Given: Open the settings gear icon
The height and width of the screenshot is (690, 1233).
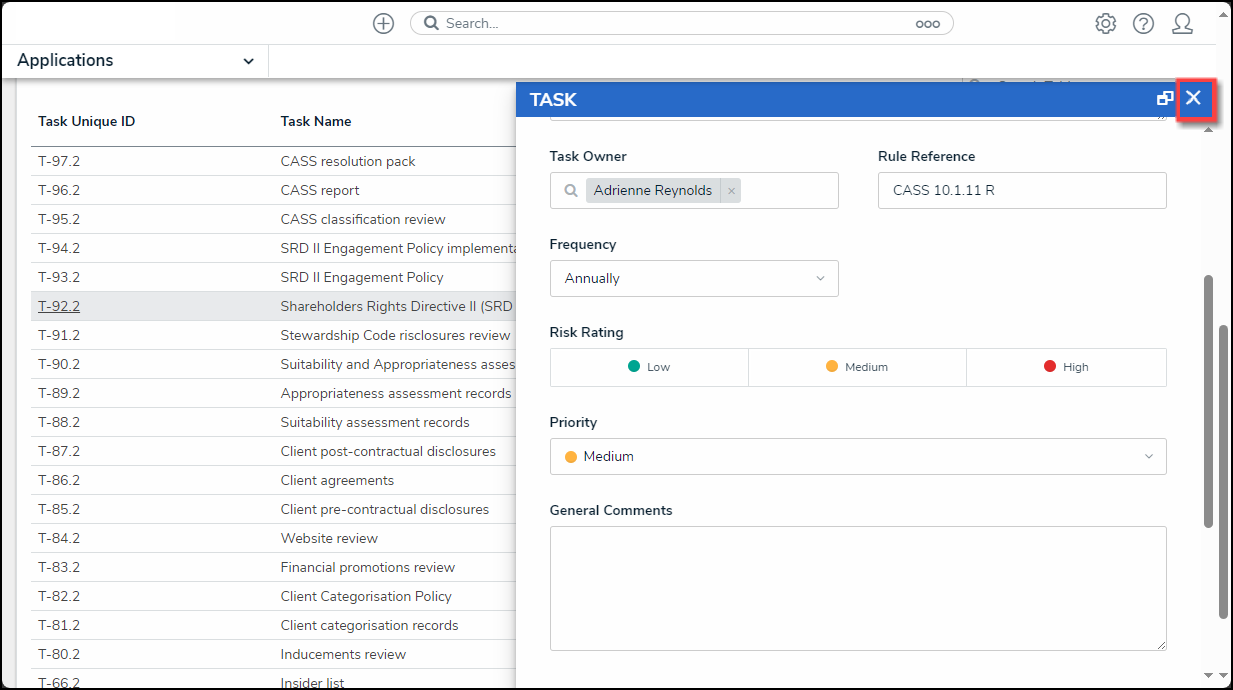Looking at the screenshot, I should (x=1105, y=24).
